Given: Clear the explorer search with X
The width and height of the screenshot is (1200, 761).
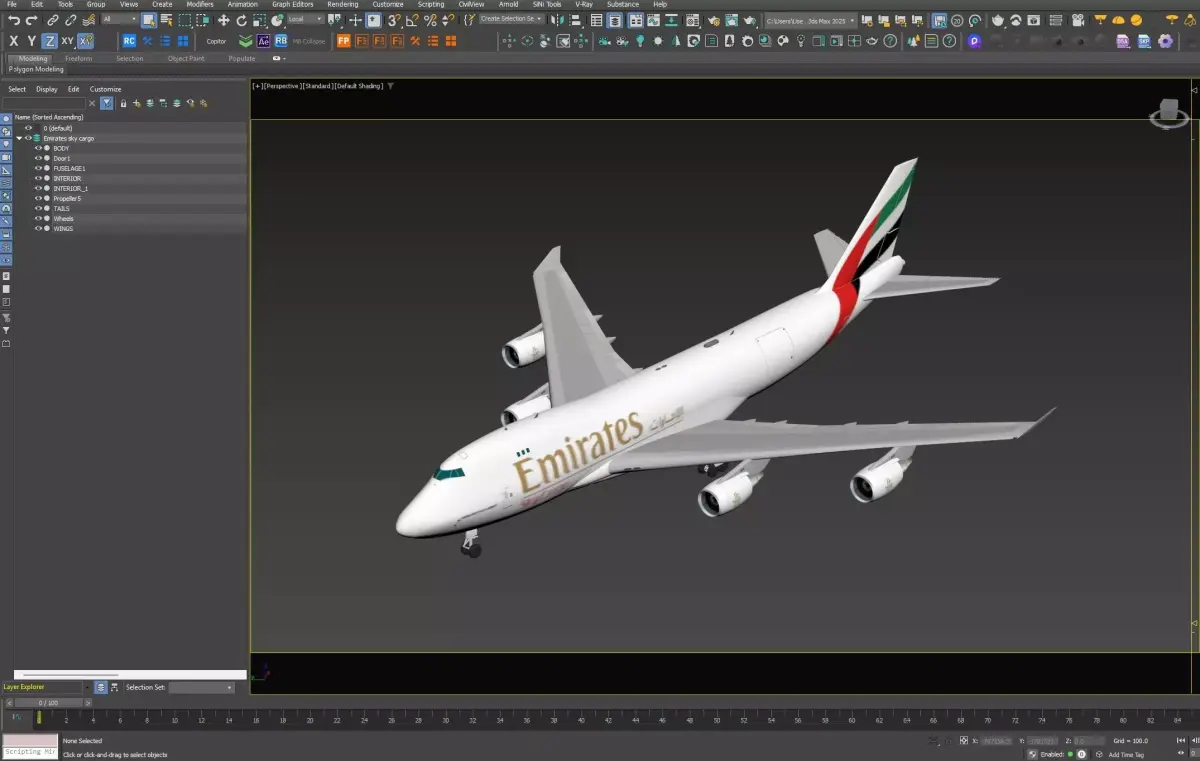Looking at the screenshot, I should point(92,103).
